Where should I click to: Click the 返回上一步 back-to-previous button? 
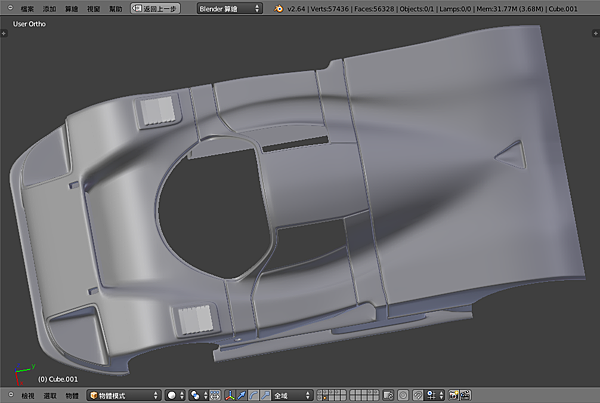tap(155, 8)
